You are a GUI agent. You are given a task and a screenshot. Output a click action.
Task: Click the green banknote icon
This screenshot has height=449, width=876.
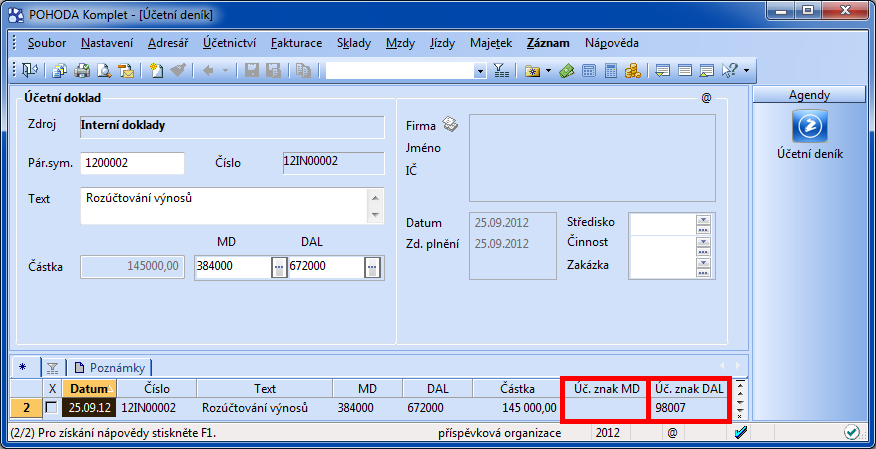(x=566, y=71)
